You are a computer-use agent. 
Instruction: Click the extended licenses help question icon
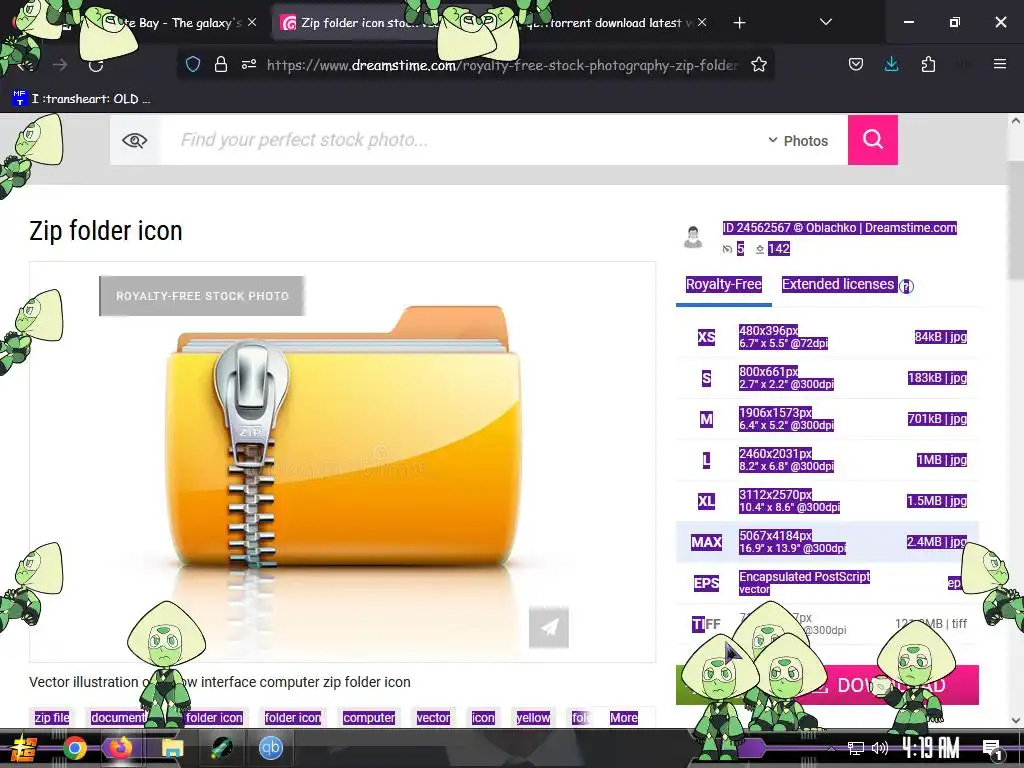click(906, 286)
